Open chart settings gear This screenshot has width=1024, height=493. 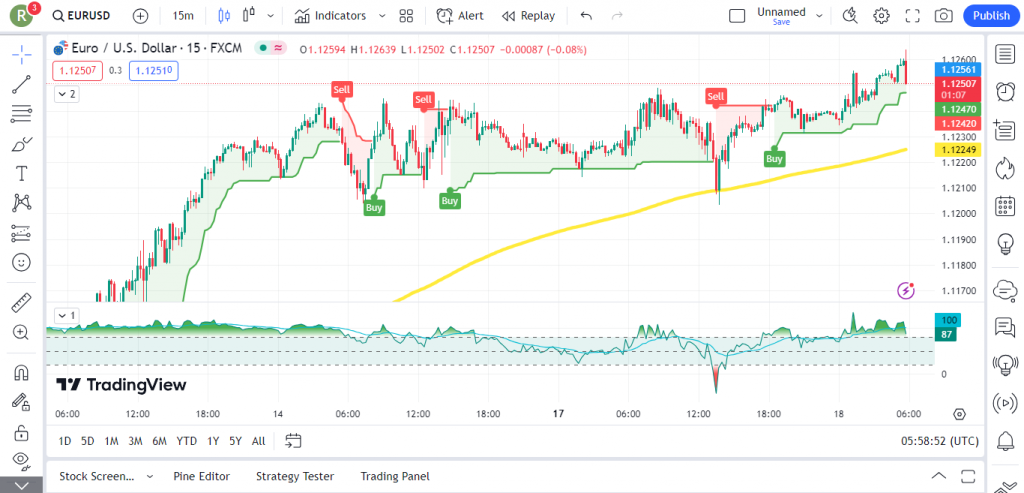point(882,16)
